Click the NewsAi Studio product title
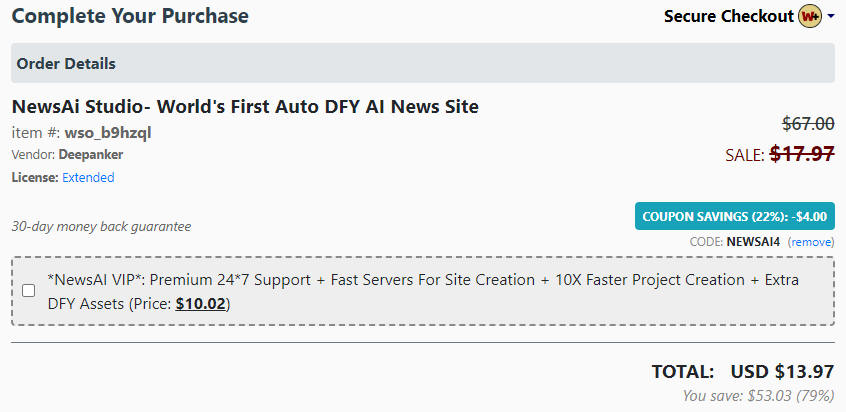 pyautogui.click(x=245, y=107)
